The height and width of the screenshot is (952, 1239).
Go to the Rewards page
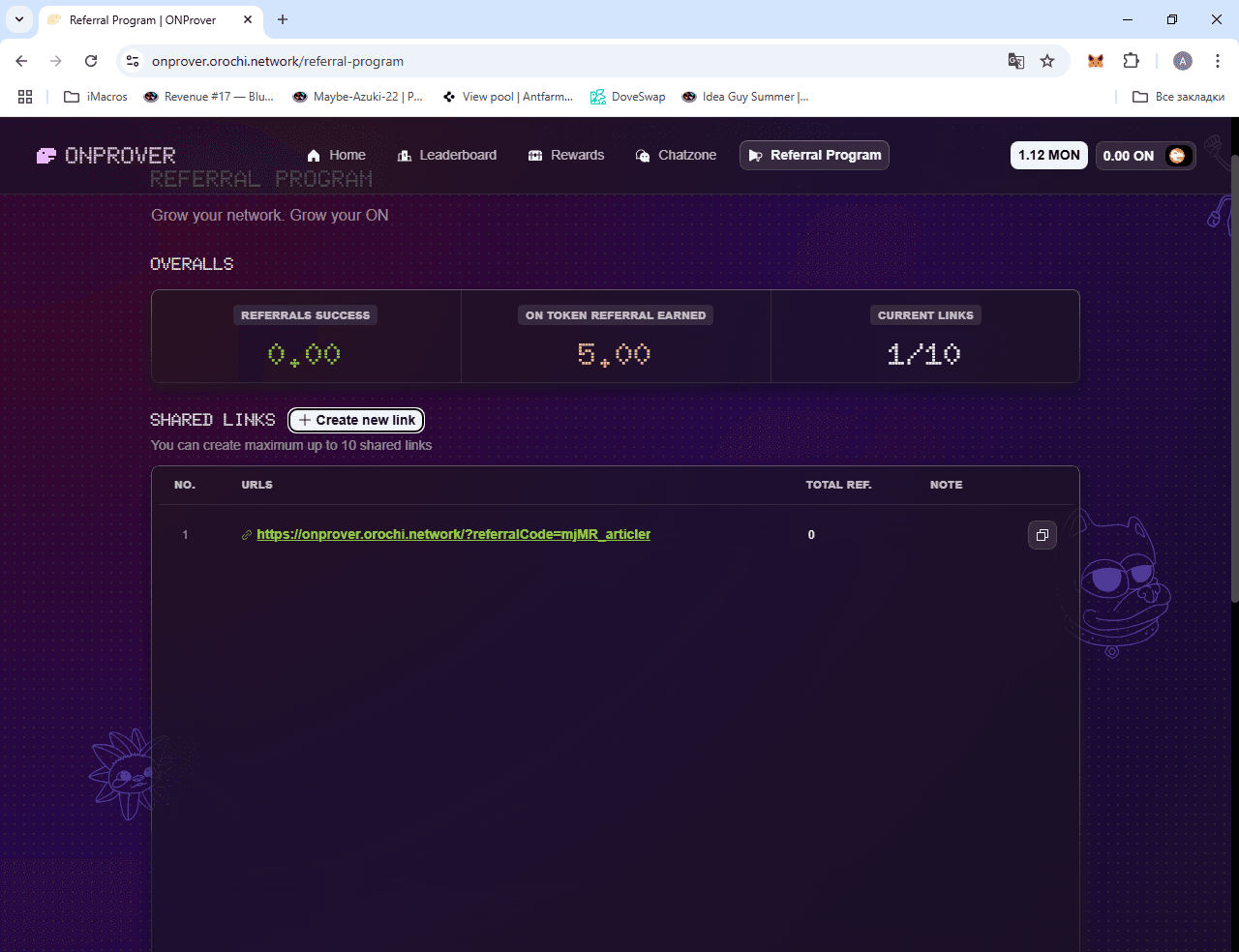(x=566, y=155)
